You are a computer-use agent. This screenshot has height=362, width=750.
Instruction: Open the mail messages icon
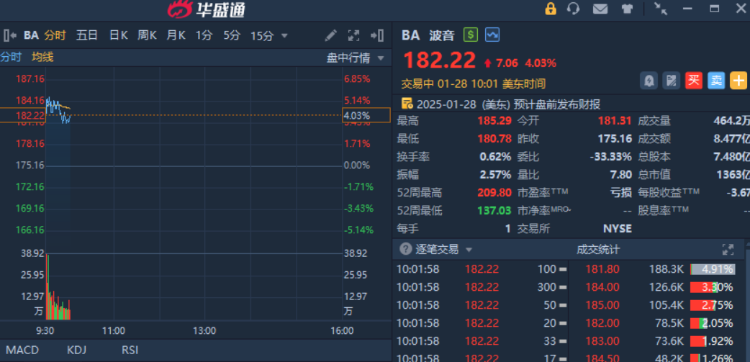pos(600,9)
